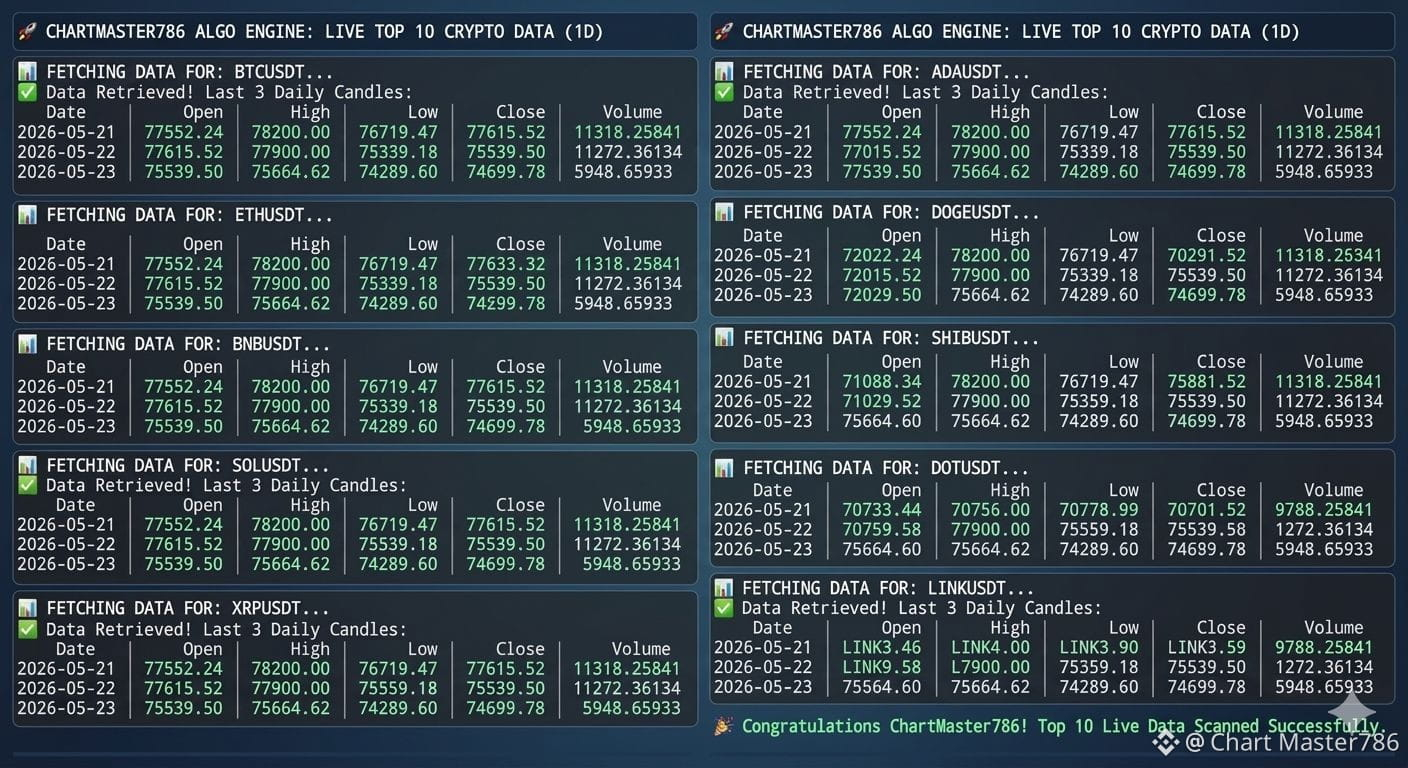The image size is (1408, 768).
Task: Click the DOTUSDT low value 70778.99
Action: click(x=1099, y=510)
